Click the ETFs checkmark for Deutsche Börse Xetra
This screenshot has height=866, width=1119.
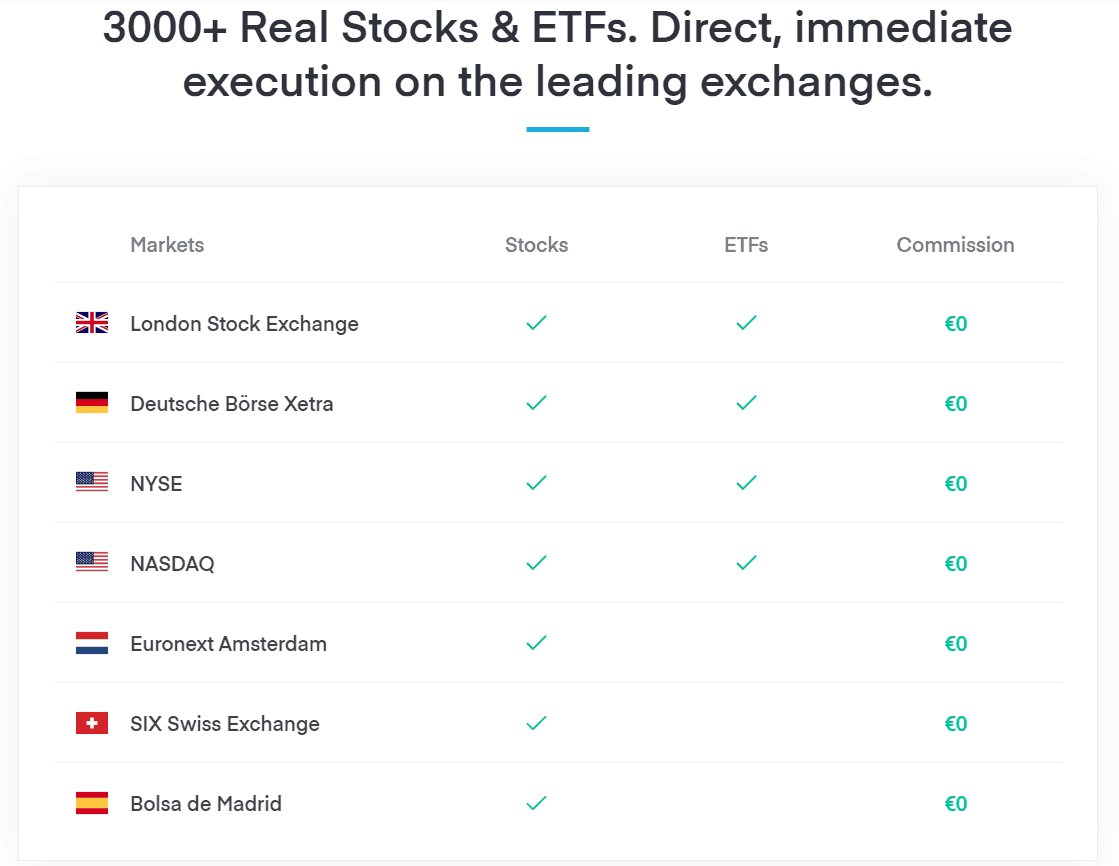(x=746, y=403)
